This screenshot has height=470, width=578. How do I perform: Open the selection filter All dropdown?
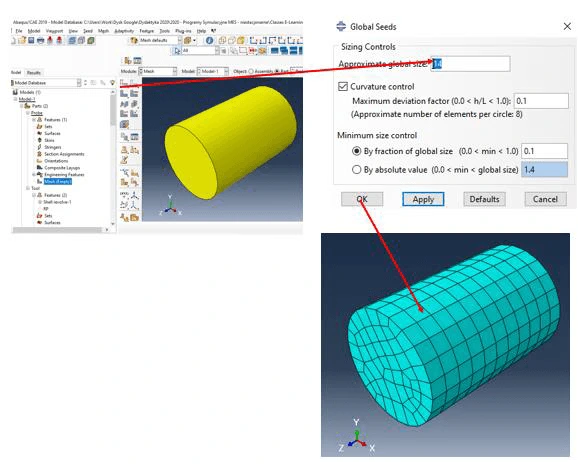coord(201,51)
